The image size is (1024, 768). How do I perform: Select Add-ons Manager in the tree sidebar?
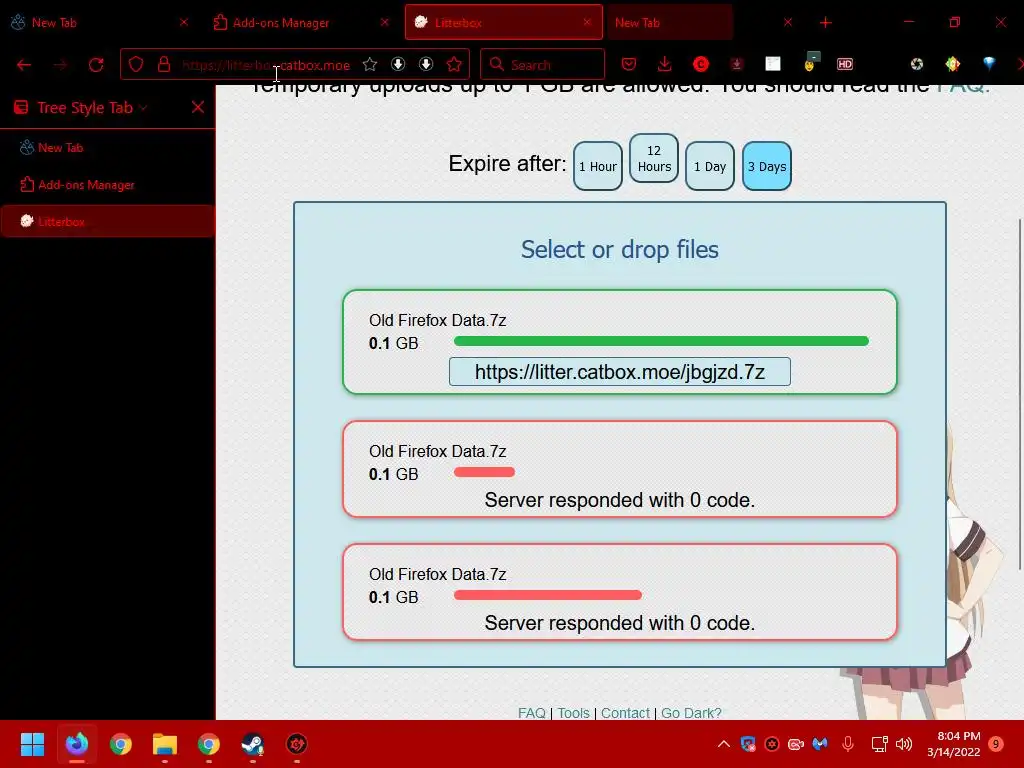108,185
